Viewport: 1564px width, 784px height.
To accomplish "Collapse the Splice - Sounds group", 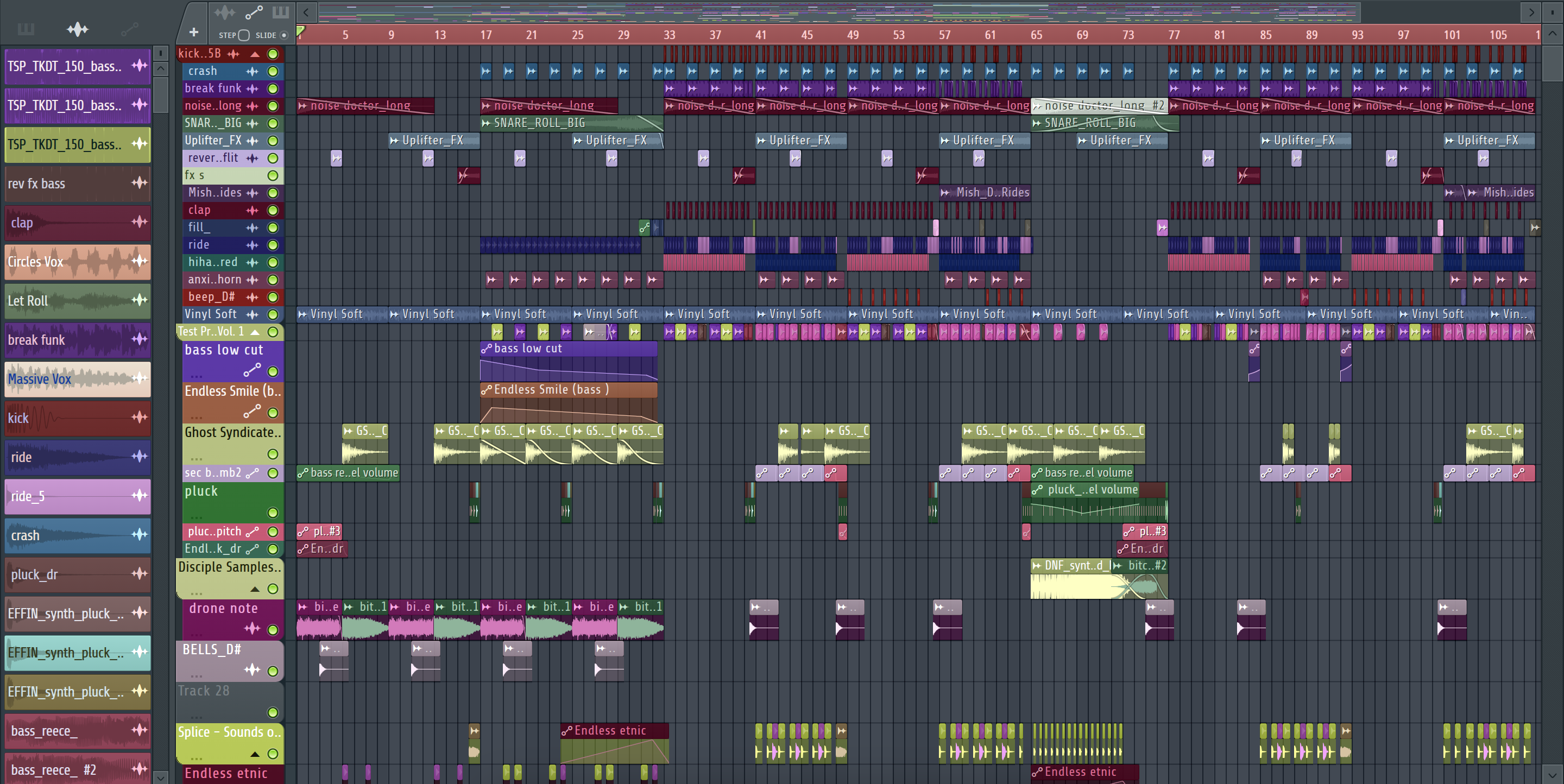I will 255,754.
